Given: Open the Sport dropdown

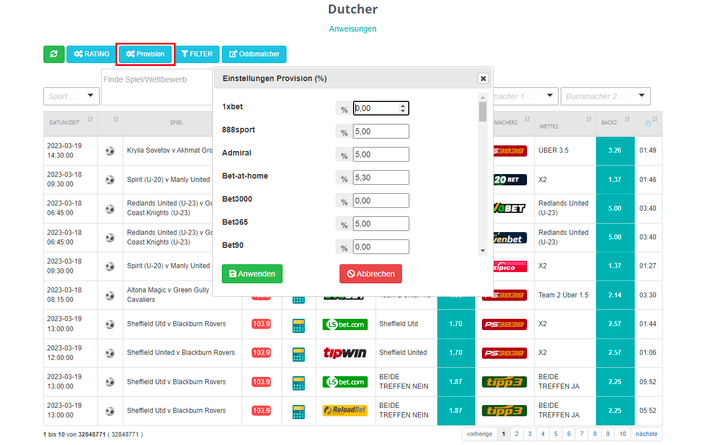Looking at the screenshot, I should 71,96.
